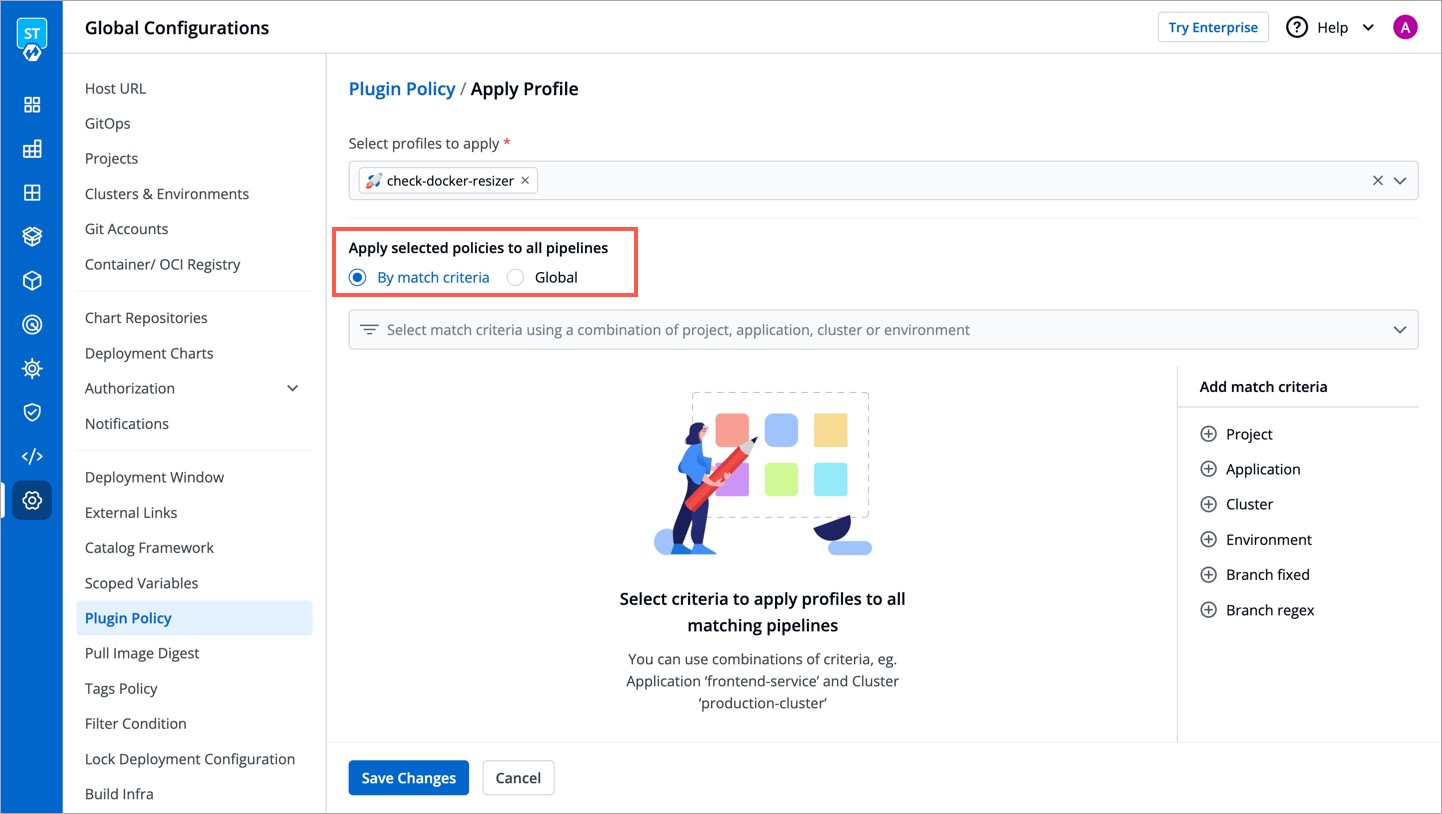Viewport: 1442px width, 814px height.
Task: Go to Clusters & Environments section
Action: point(167,194)
